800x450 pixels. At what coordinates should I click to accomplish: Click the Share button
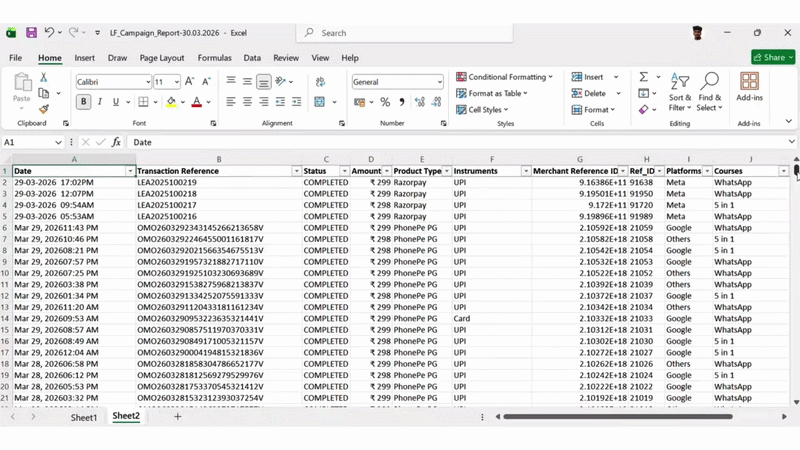769,58
